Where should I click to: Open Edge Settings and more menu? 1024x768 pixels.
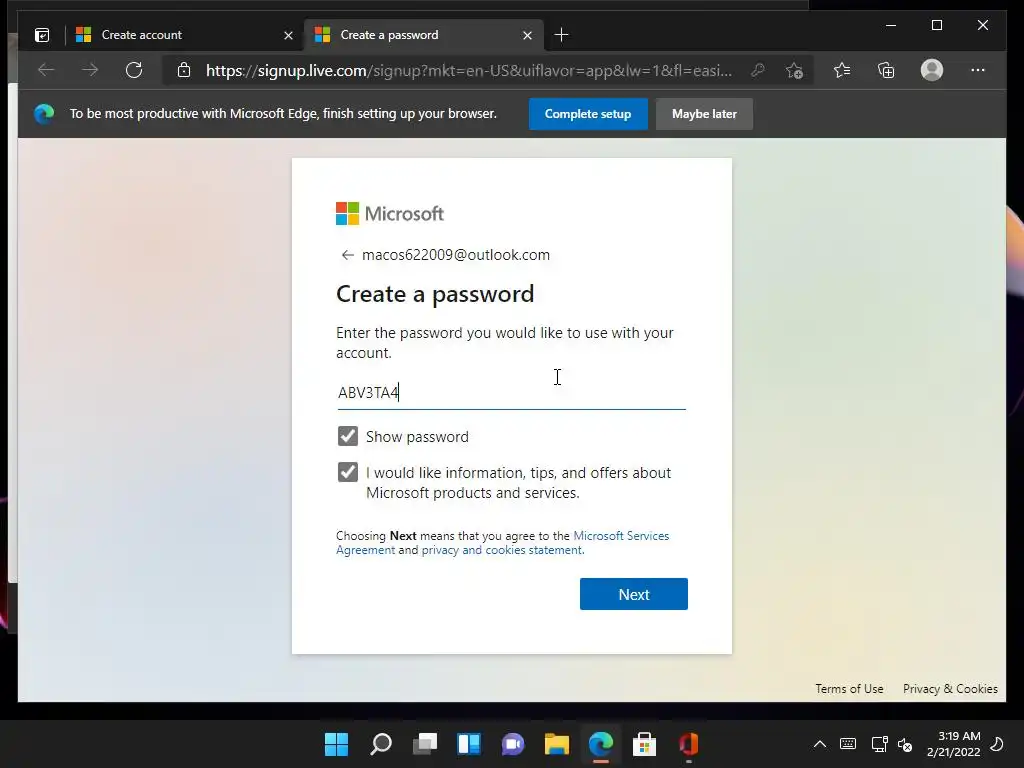(978, 70)
